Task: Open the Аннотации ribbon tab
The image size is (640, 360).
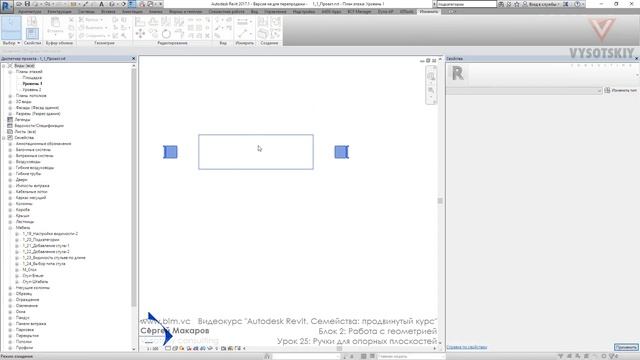Action: click(132, 12)
